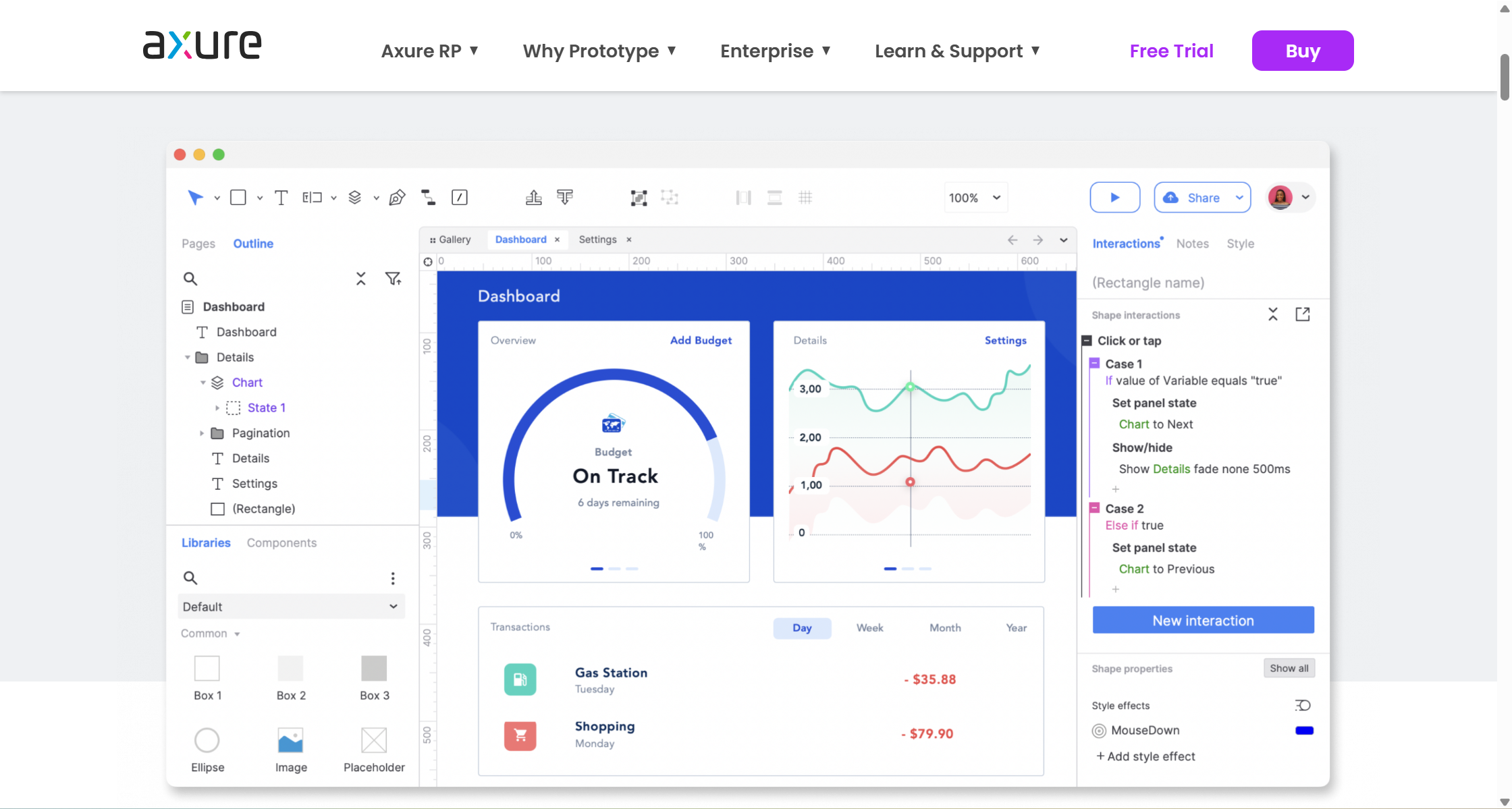
Task: Click the Rectangle name input field
Action: tap(1203, 283)
